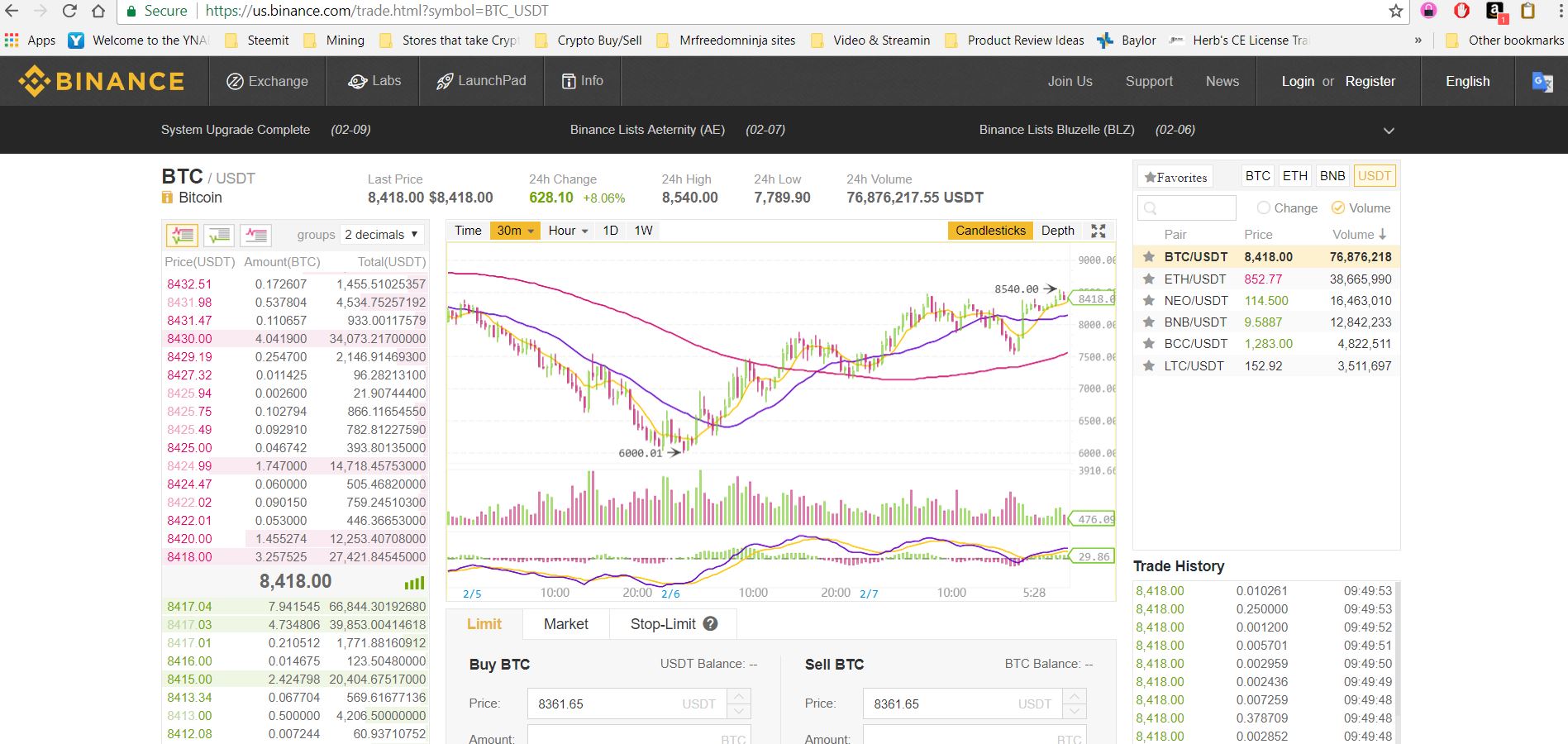This screenshot has height=744, width=1568.
Task: Click the pink lock extension icon
Action: click(x=1428, y=11)
